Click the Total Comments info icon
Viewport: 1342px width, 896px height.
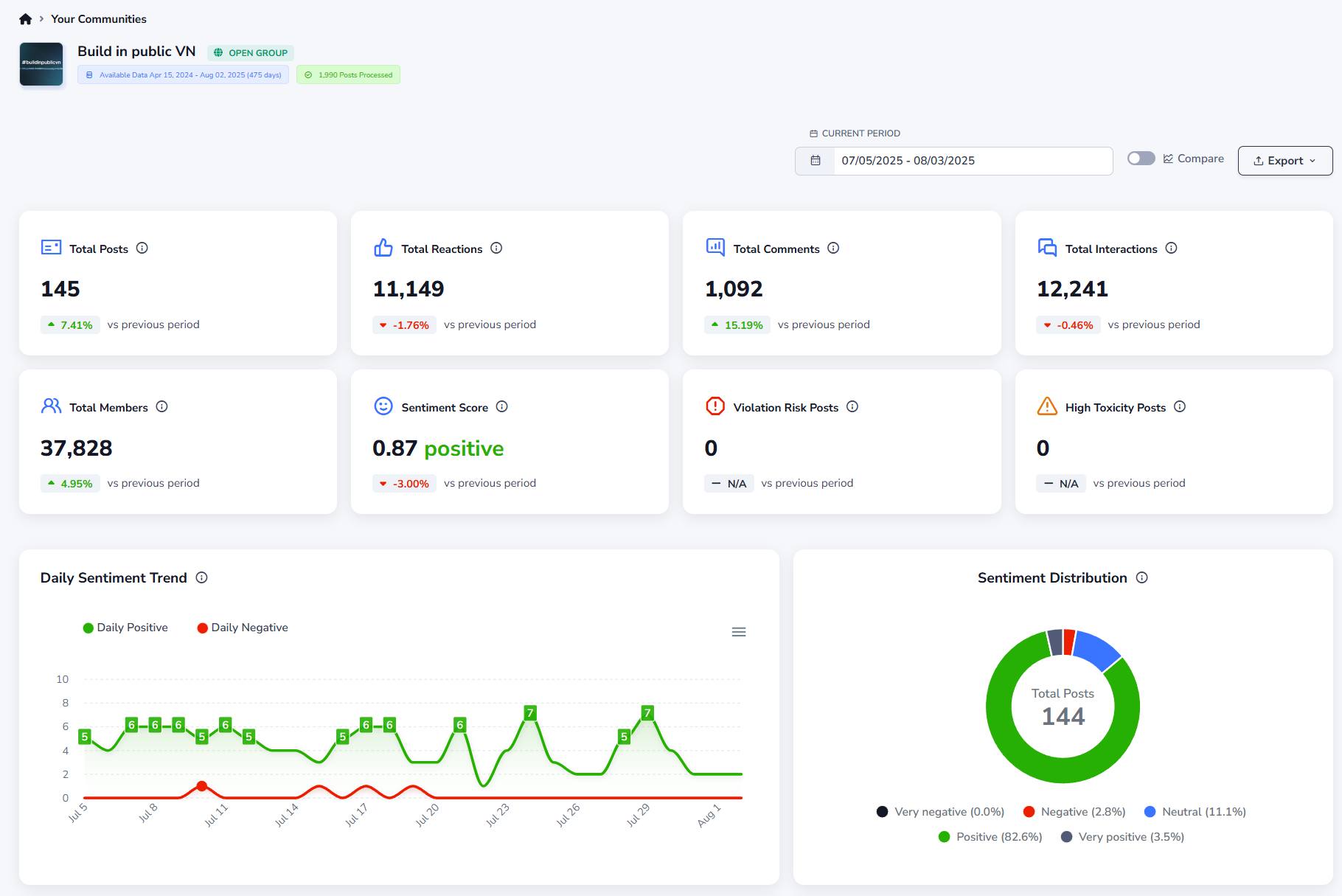(x=833, y=249)
